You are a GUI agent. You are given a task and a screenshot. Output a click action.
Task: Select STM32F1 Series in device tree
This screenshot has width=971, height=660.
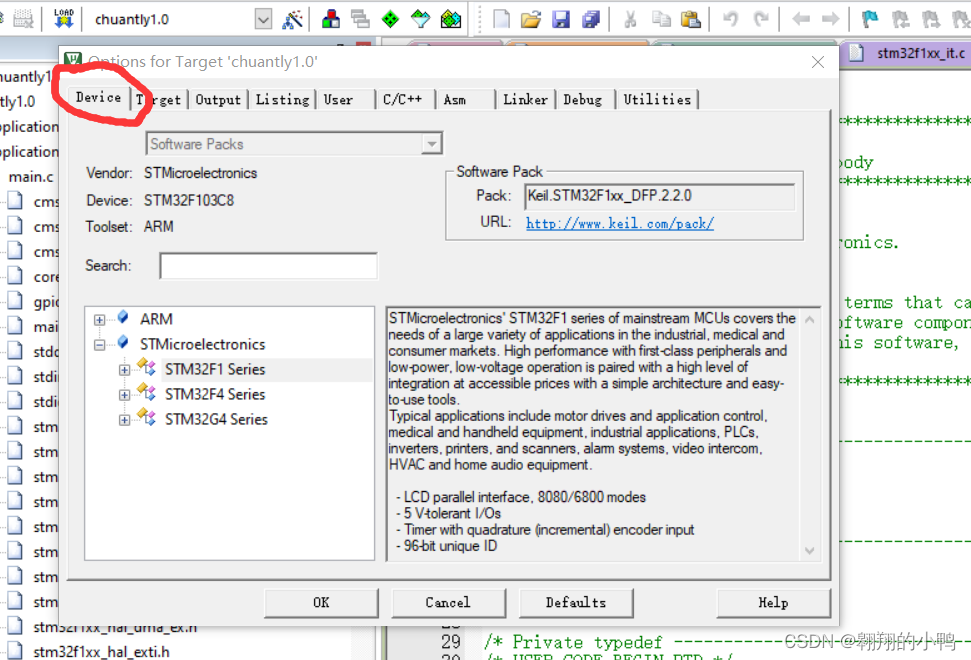(215, 370)
